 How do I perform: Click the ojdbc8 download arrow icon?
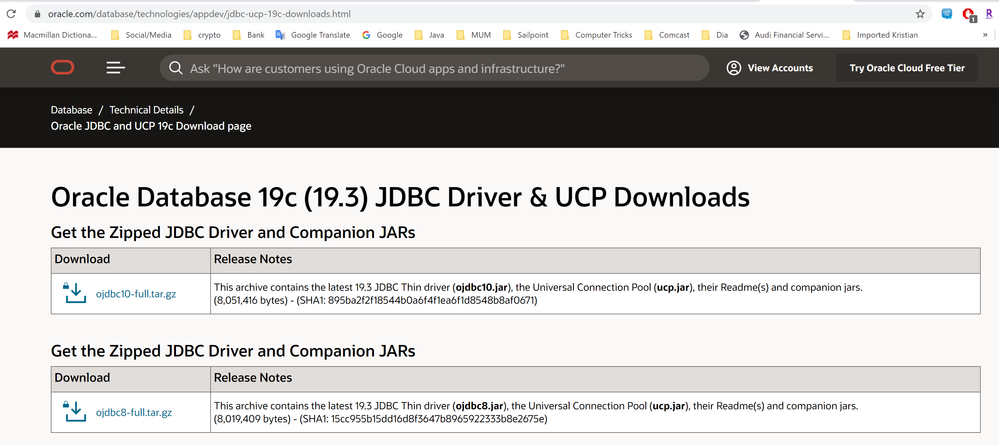75,412
